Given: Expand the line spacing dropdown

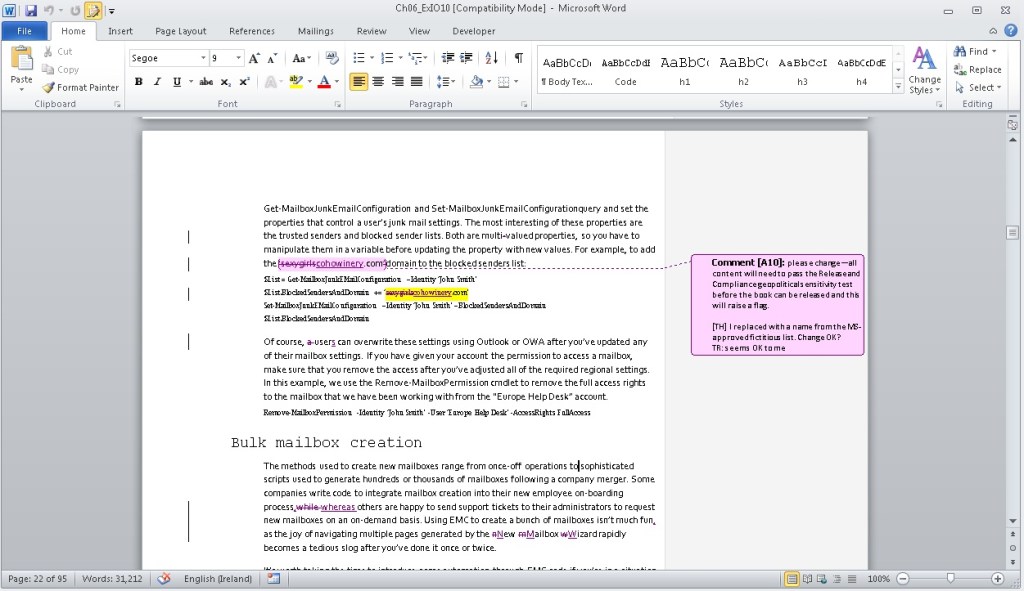Looking at the screenshot, I should (446, 82).
